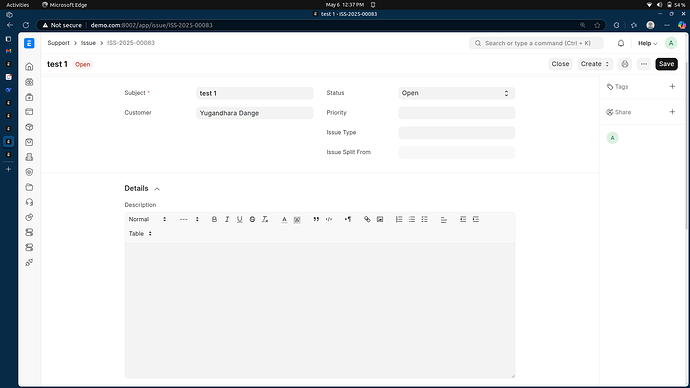Open the Normal heading style dropdown
This screenshot has width=690, height=388.
(x=147, y=219)
